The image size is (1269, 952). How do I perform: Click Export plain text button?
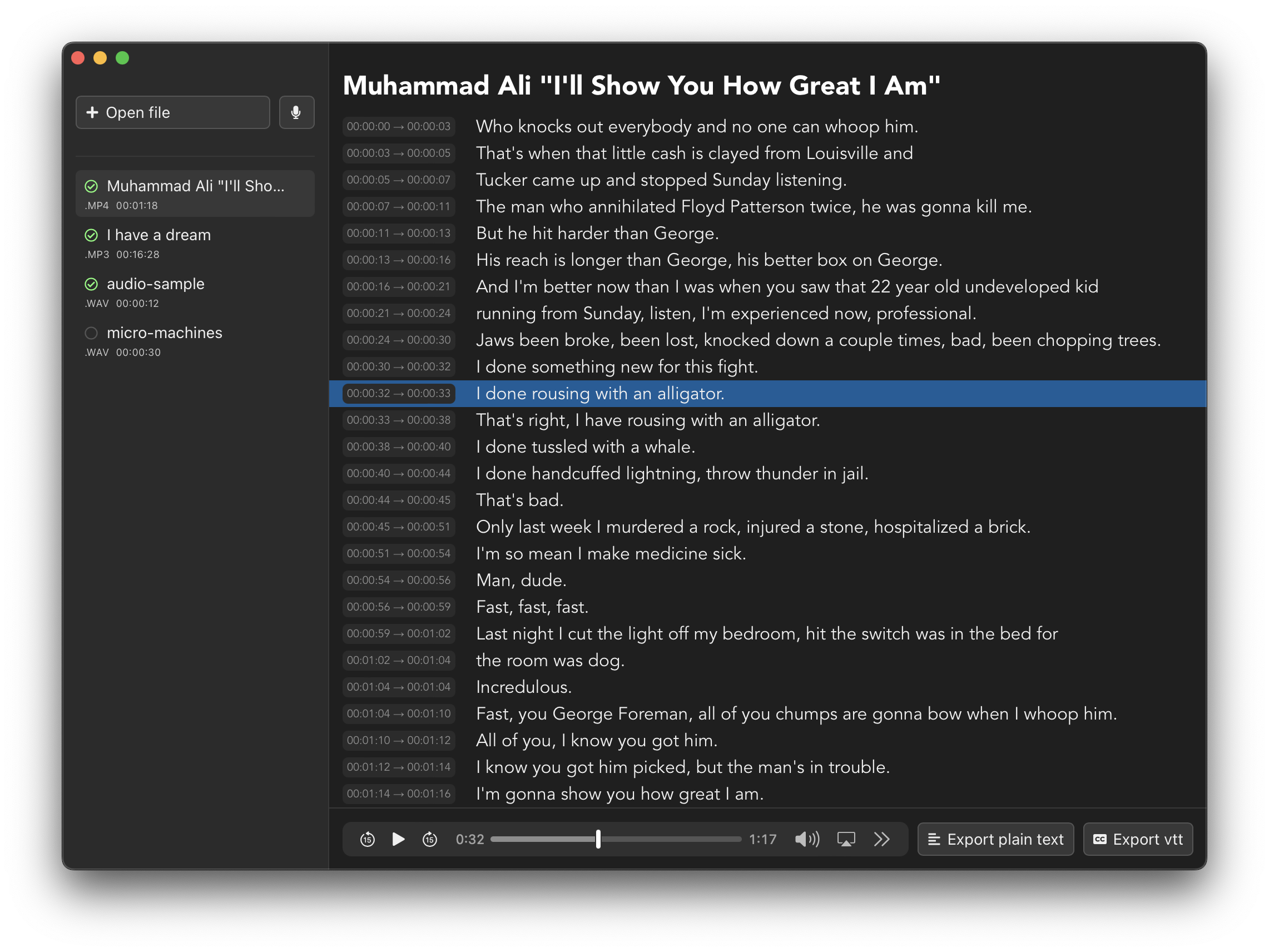pyautogui.click(x=995, y=840)
